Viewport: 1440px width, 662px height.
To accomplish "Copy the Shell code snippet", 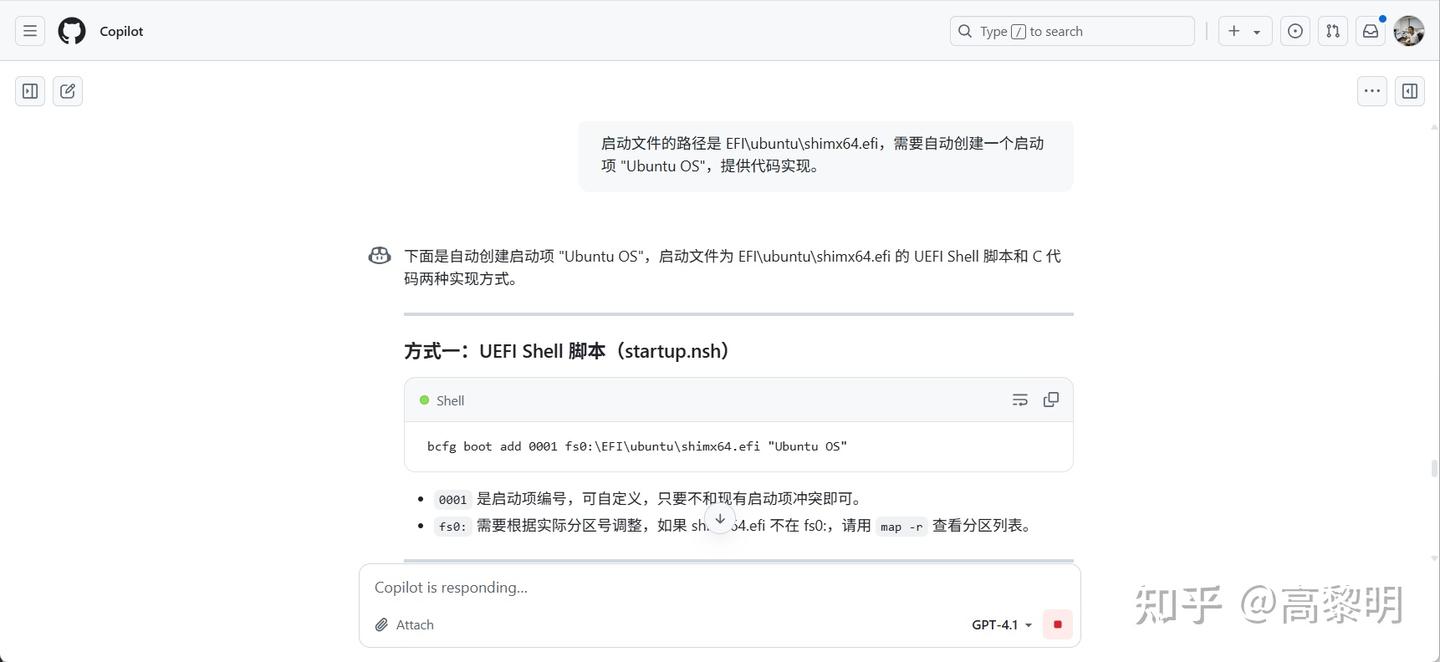I will click(1050, 399).
